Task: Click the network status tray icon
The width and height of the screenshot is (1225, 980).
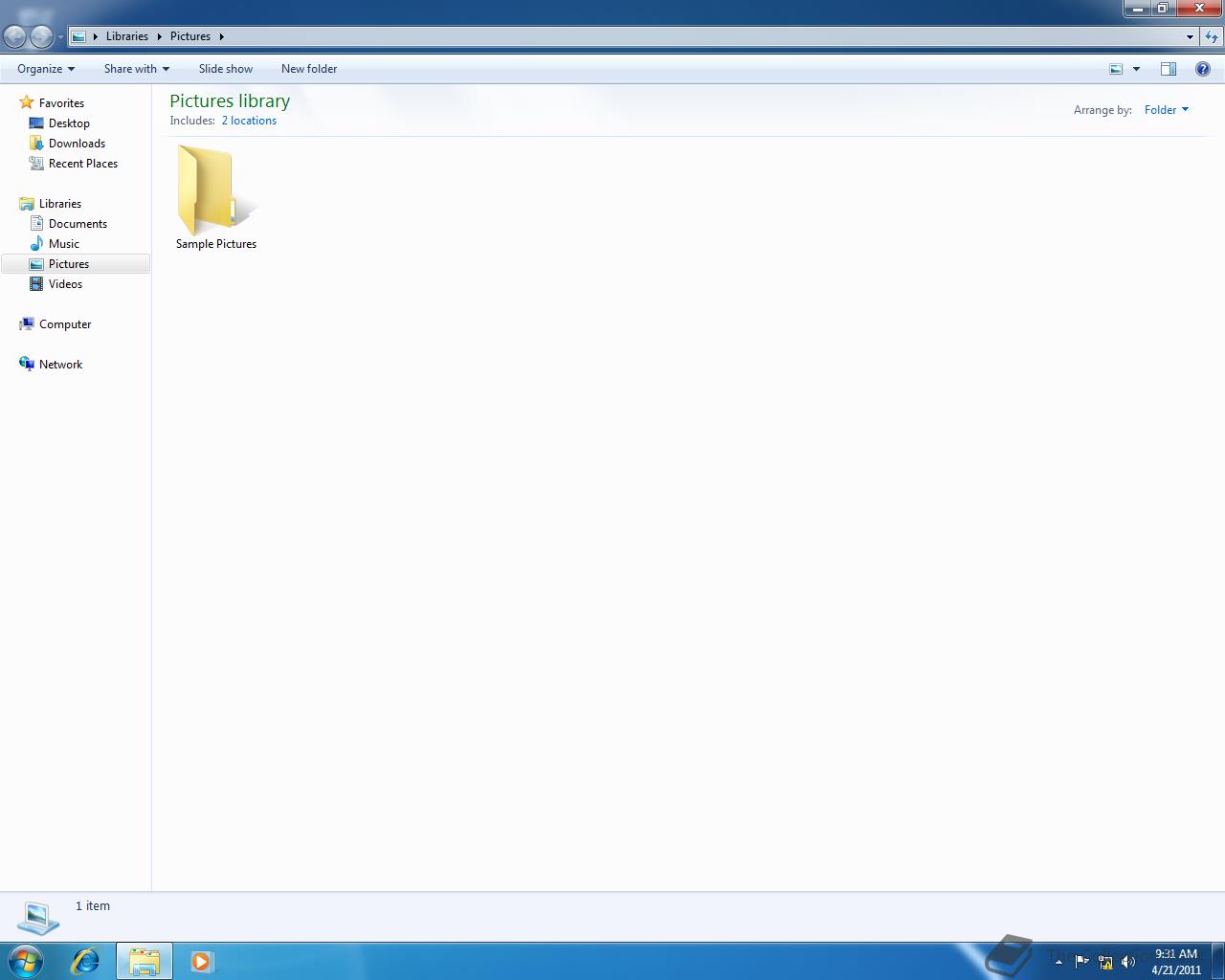Action: pos(1105,962)
